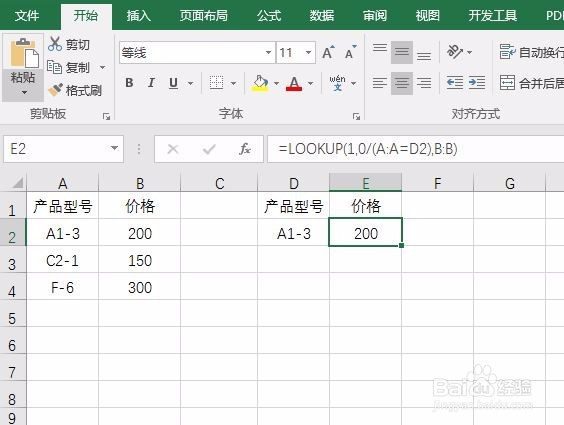Select row 2 header
This screenshot has width=564, height=425.
coord(12,233)
